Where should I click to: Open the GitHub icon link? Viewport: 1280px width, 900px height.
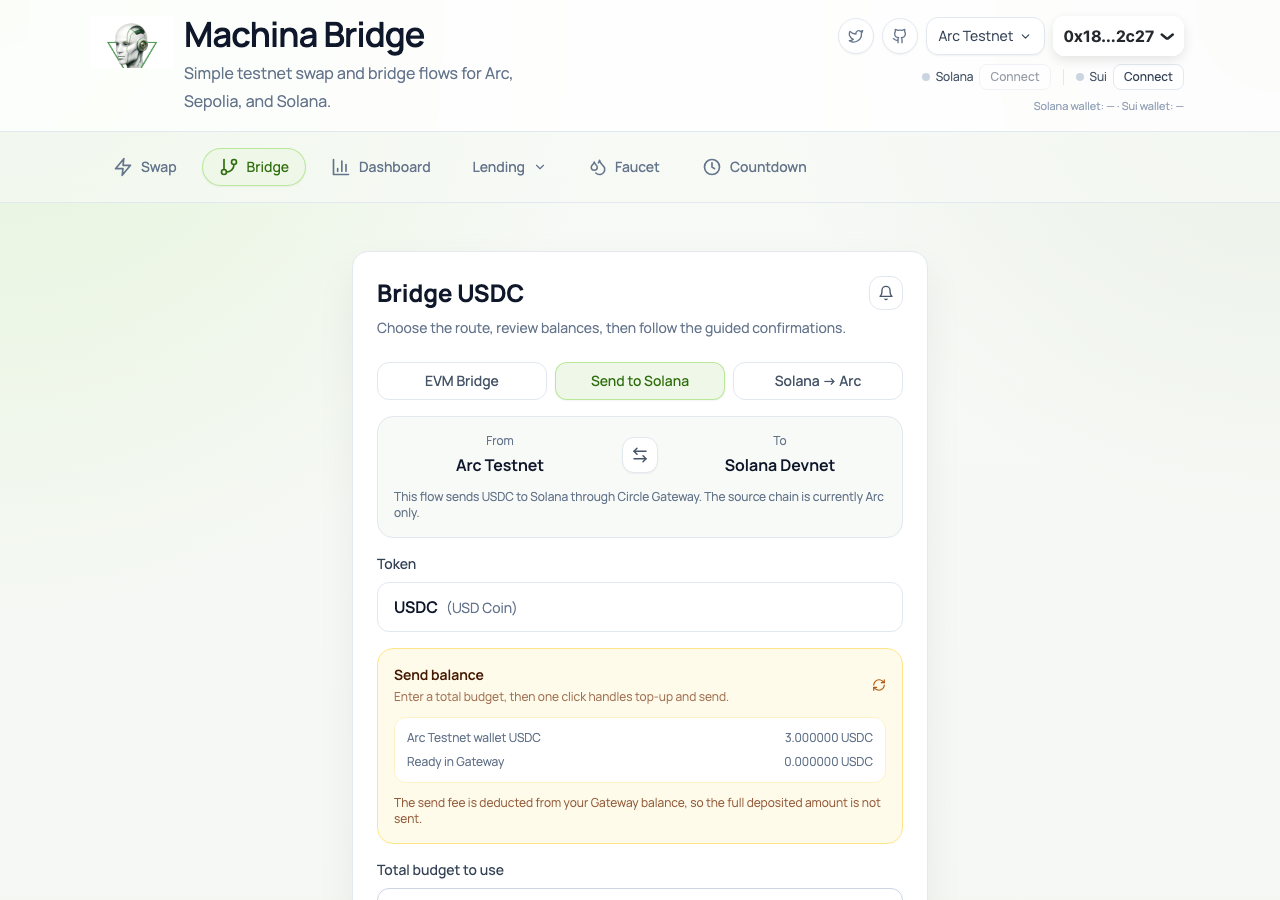pyautogui.click(x=900, y=36)
